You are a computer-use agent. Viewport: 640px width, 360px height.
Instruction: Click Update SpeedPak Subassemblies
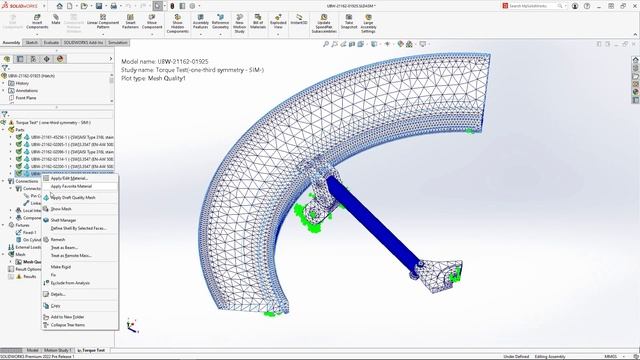(x=324, y=23)
